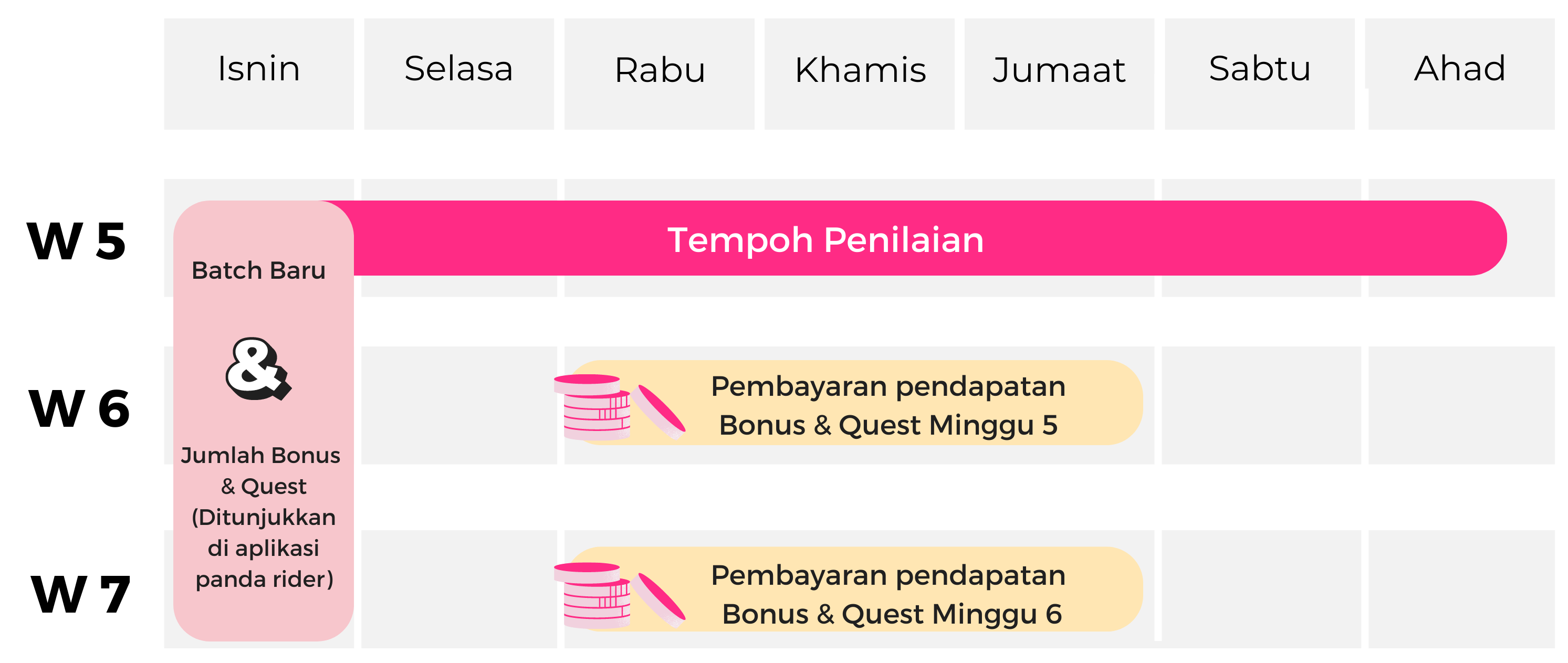This screenshot has width=1568, height=663.
Task: Select the W 5 week label
Action: click(x=77, y=241)
